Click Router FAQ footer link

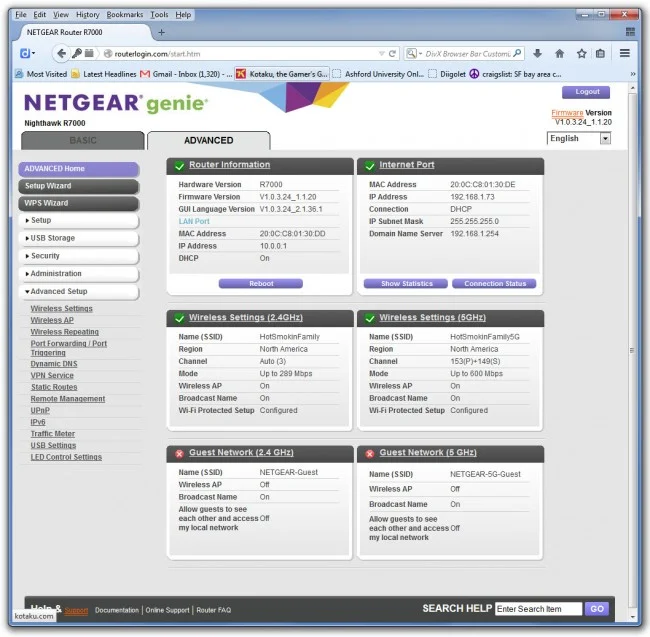213,610
